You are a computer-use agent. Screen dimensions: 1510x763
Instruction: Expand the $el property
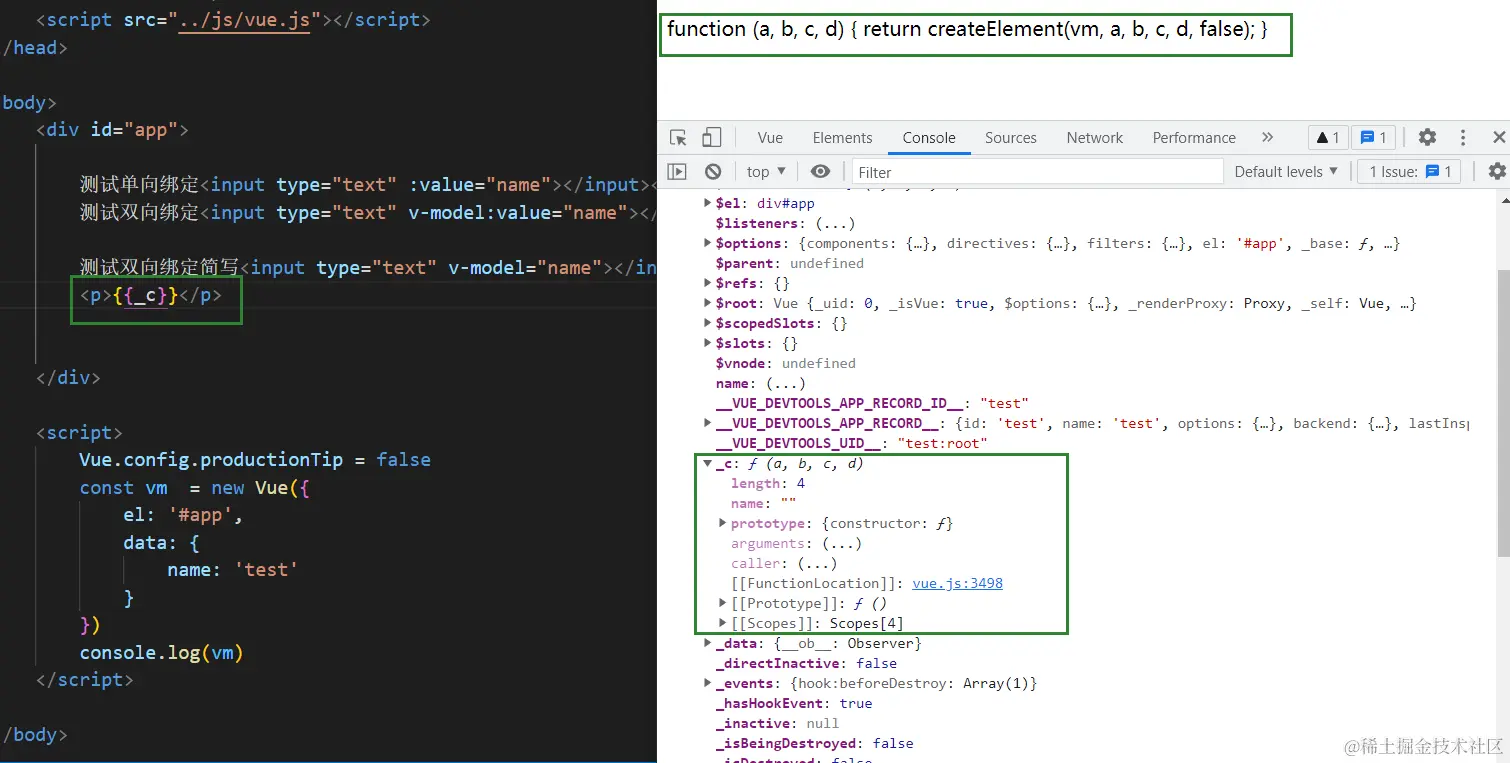click(708, 203)
